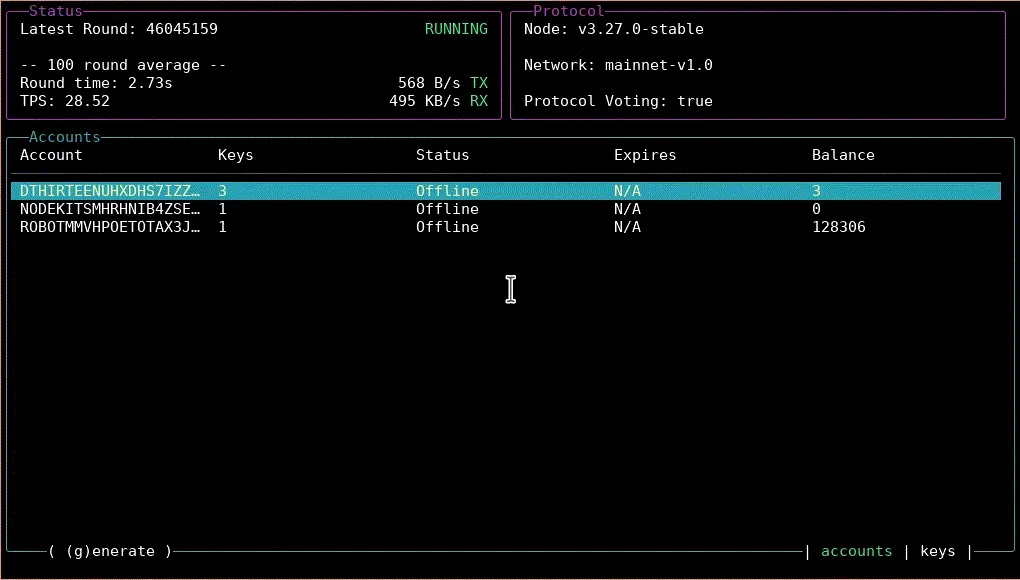Select the accounts tab
Viewport: 1020px width, 580px height.
[856, 551]
